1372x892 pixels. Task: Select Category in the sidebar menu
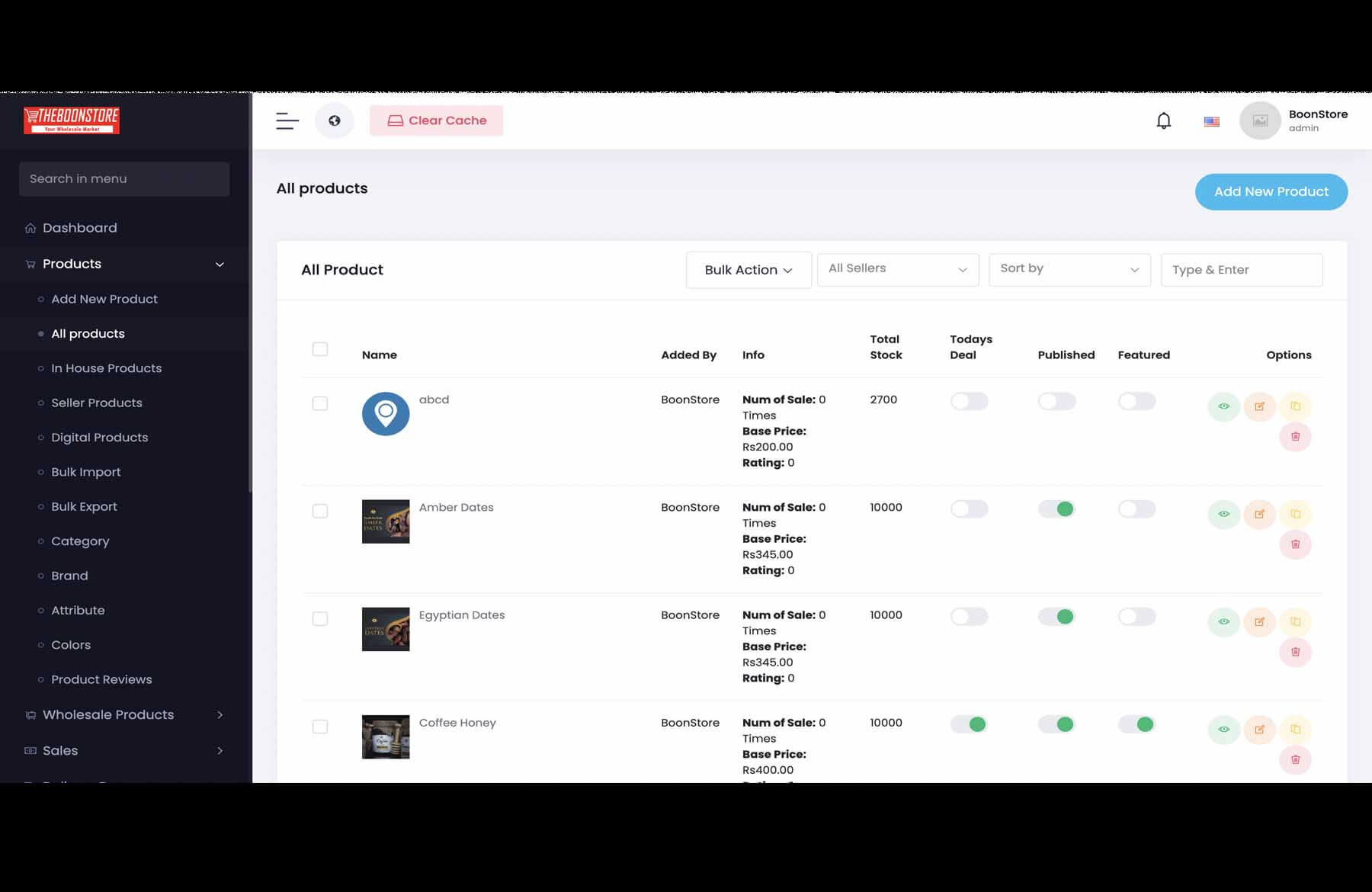80,541
